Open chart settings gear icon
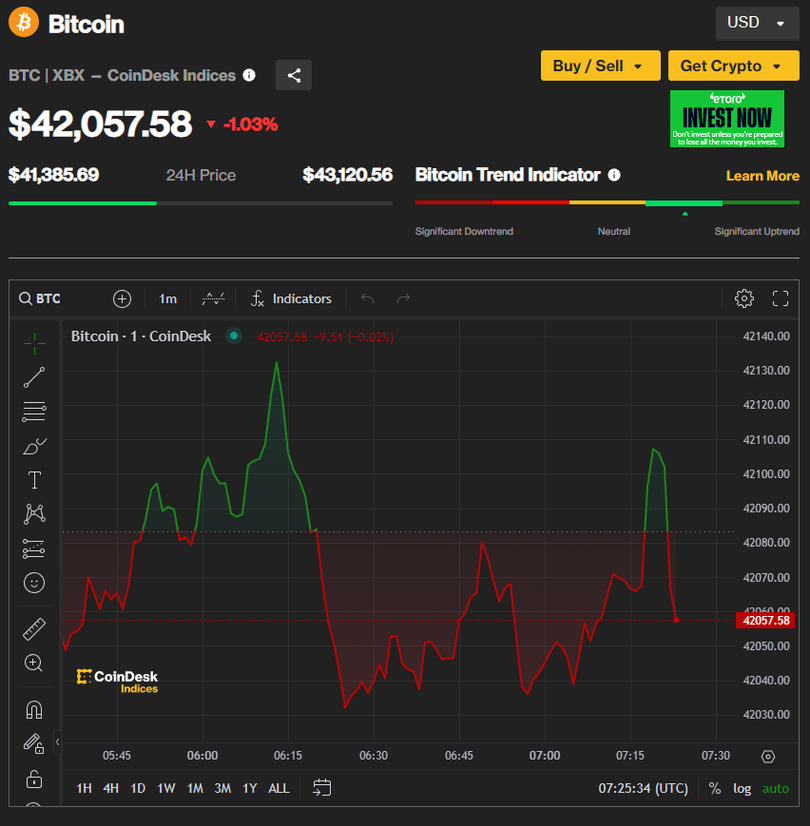This screenshot has width=810, height=826. coord(743,298)
